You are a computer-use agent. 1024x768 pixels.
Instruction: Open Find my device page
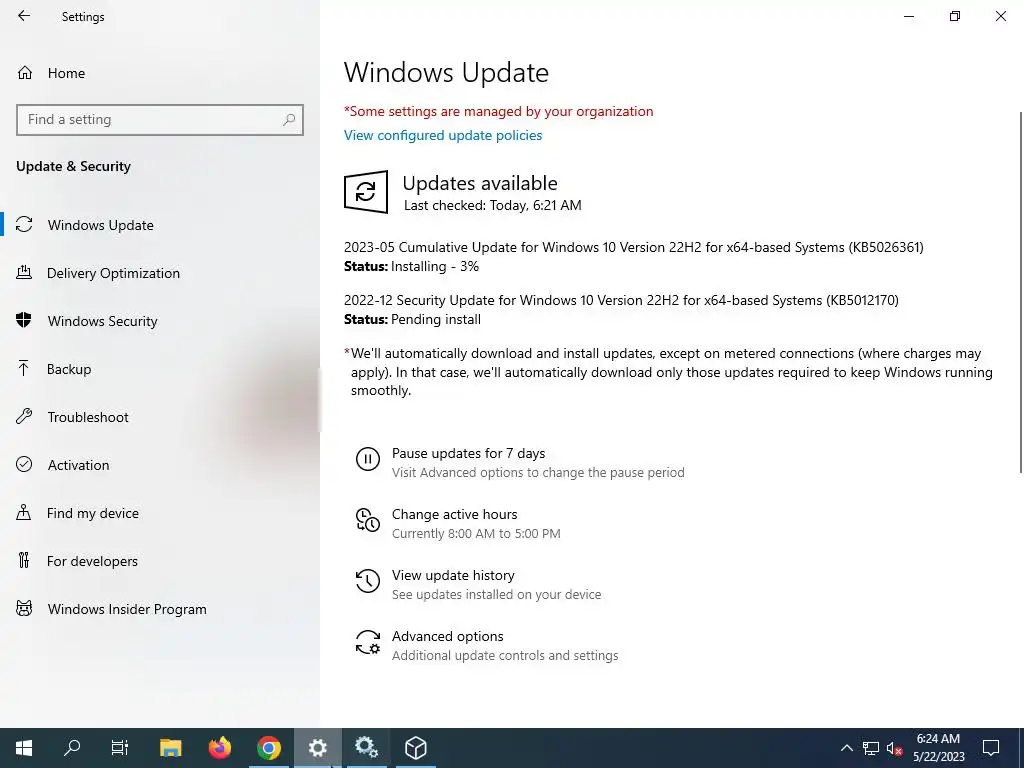click(x=92, y=513)
